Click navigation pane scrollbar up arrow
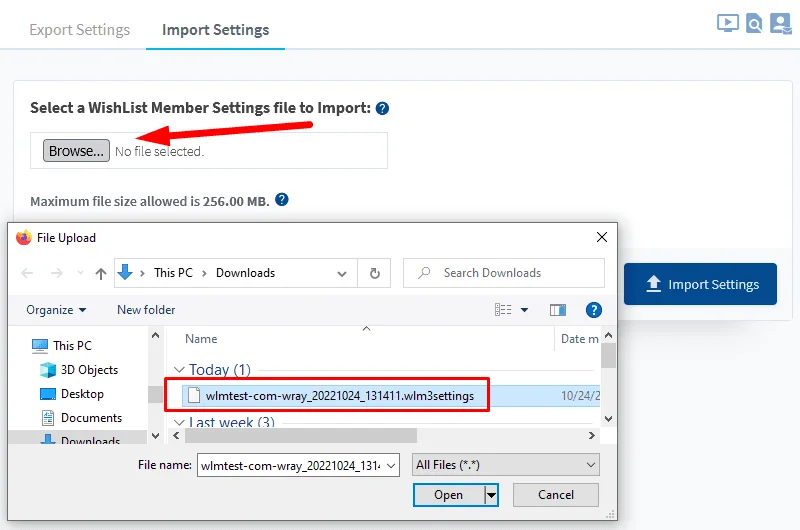 tap(156, 336)
